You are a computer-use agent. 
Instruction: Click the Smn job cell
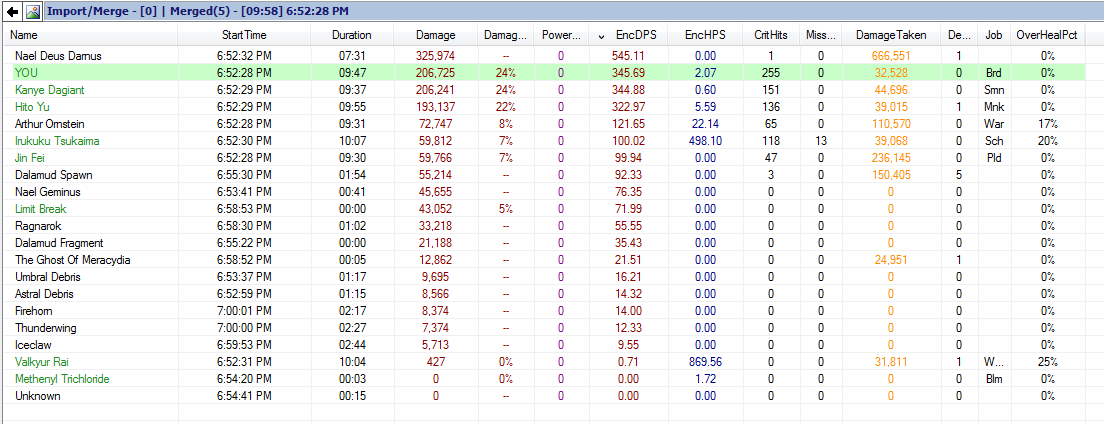click(x=993, y=89)
